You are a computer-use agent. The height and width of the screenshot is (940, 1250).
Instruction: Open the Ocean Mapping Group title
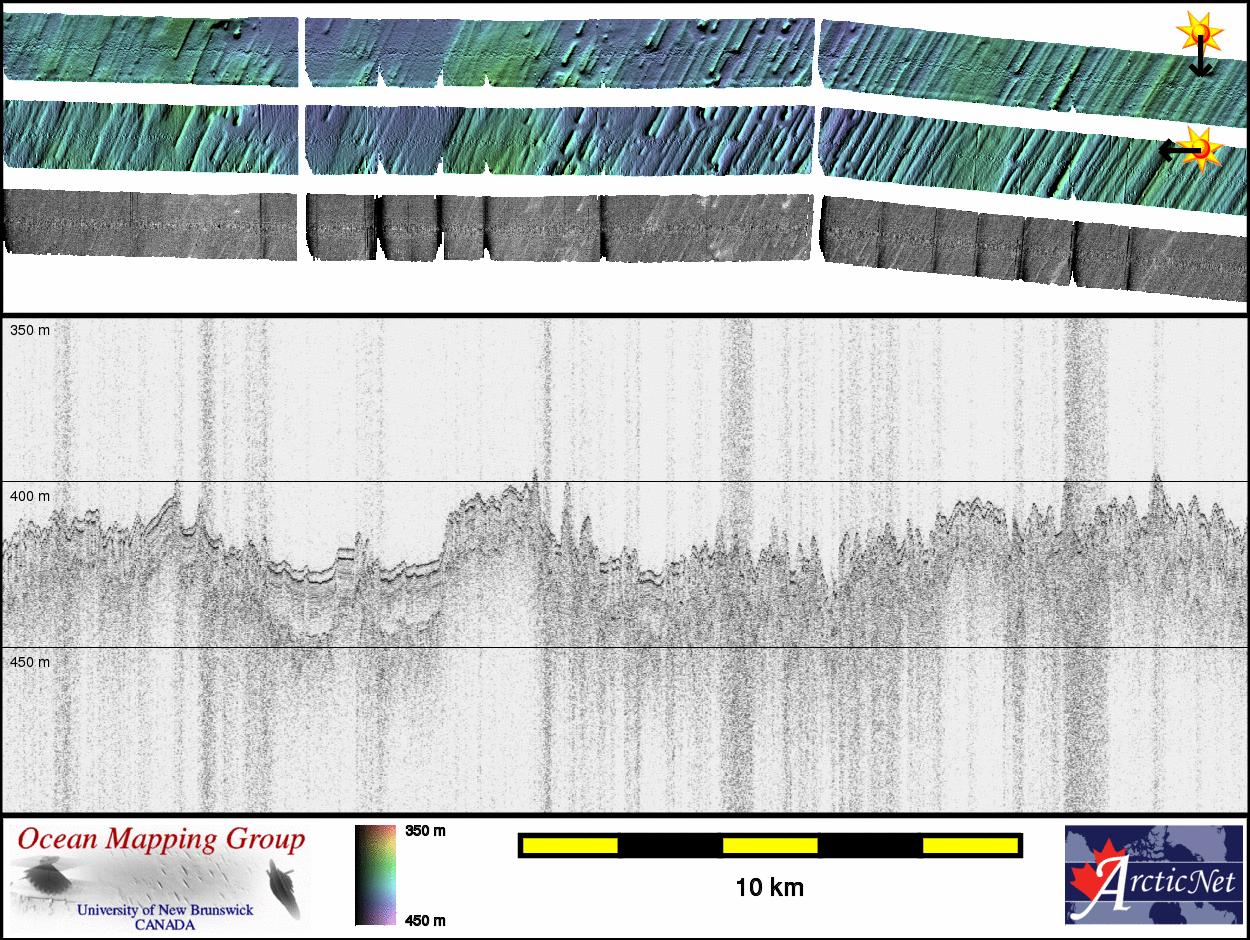click(160, 840)
